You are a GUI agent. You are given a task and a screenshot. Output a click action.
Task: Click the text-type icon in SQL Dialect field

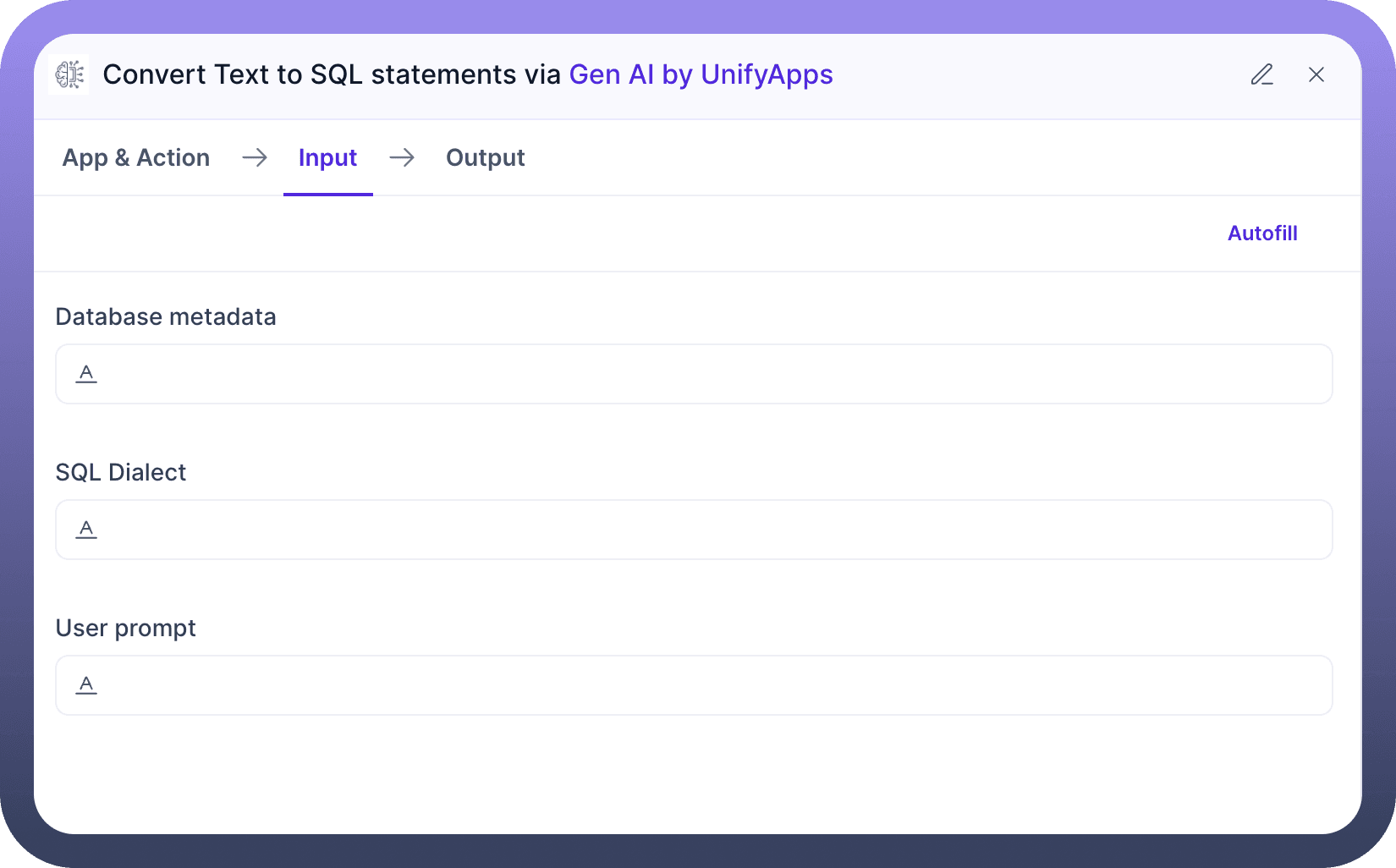[x=86, y=530]
